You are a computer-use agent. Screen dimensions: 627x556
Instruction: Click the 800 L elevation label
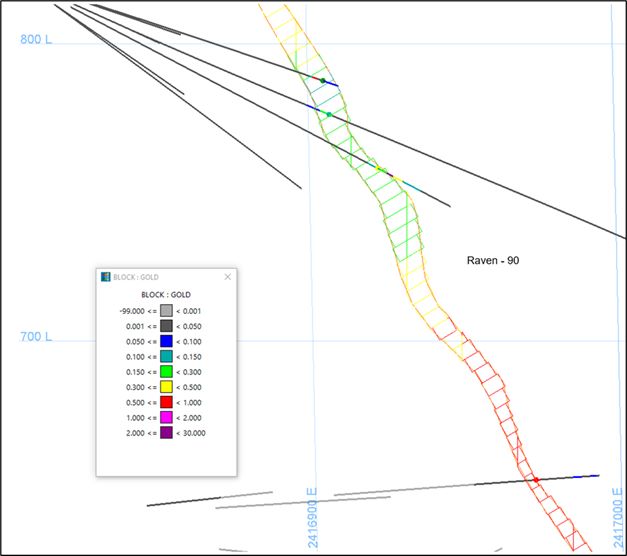(x=36, y=40)
